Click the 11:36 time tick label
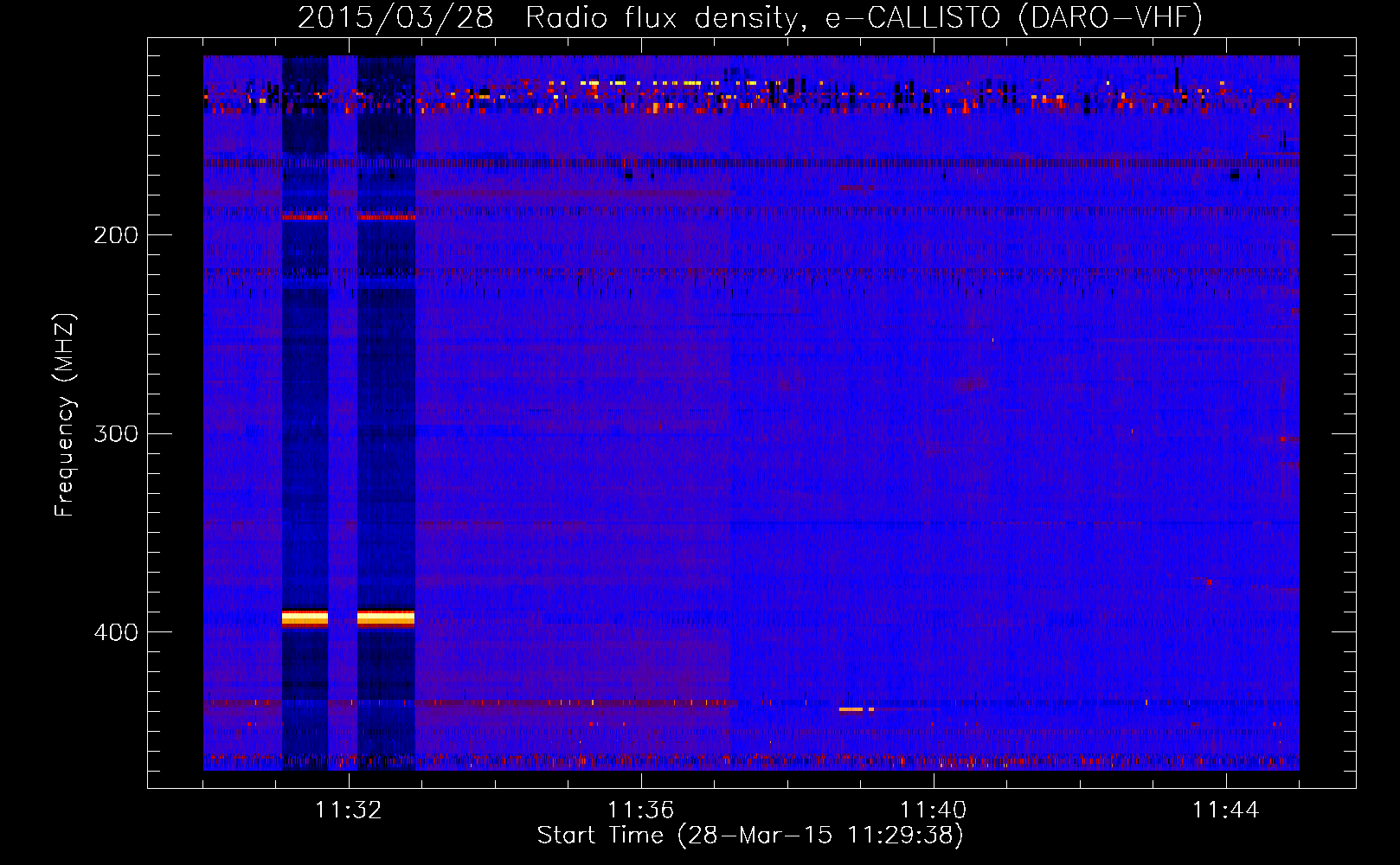This screenshot has width=1400, height=865. coord(641,811)
